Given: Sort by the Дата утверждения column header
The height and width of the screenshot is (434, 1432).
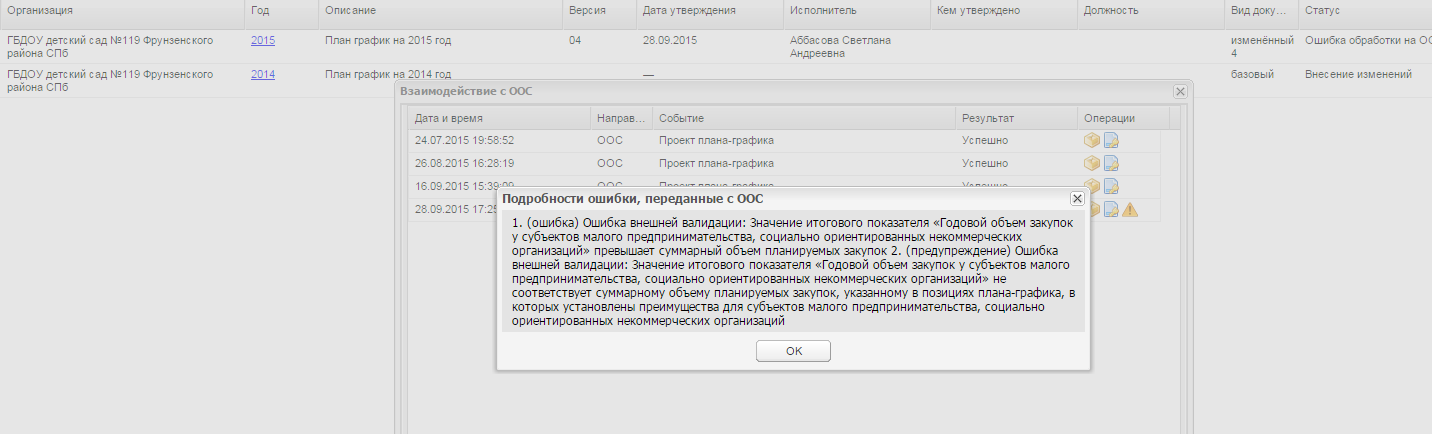Looking at the screenshot, I should click(x=708, y=10).
